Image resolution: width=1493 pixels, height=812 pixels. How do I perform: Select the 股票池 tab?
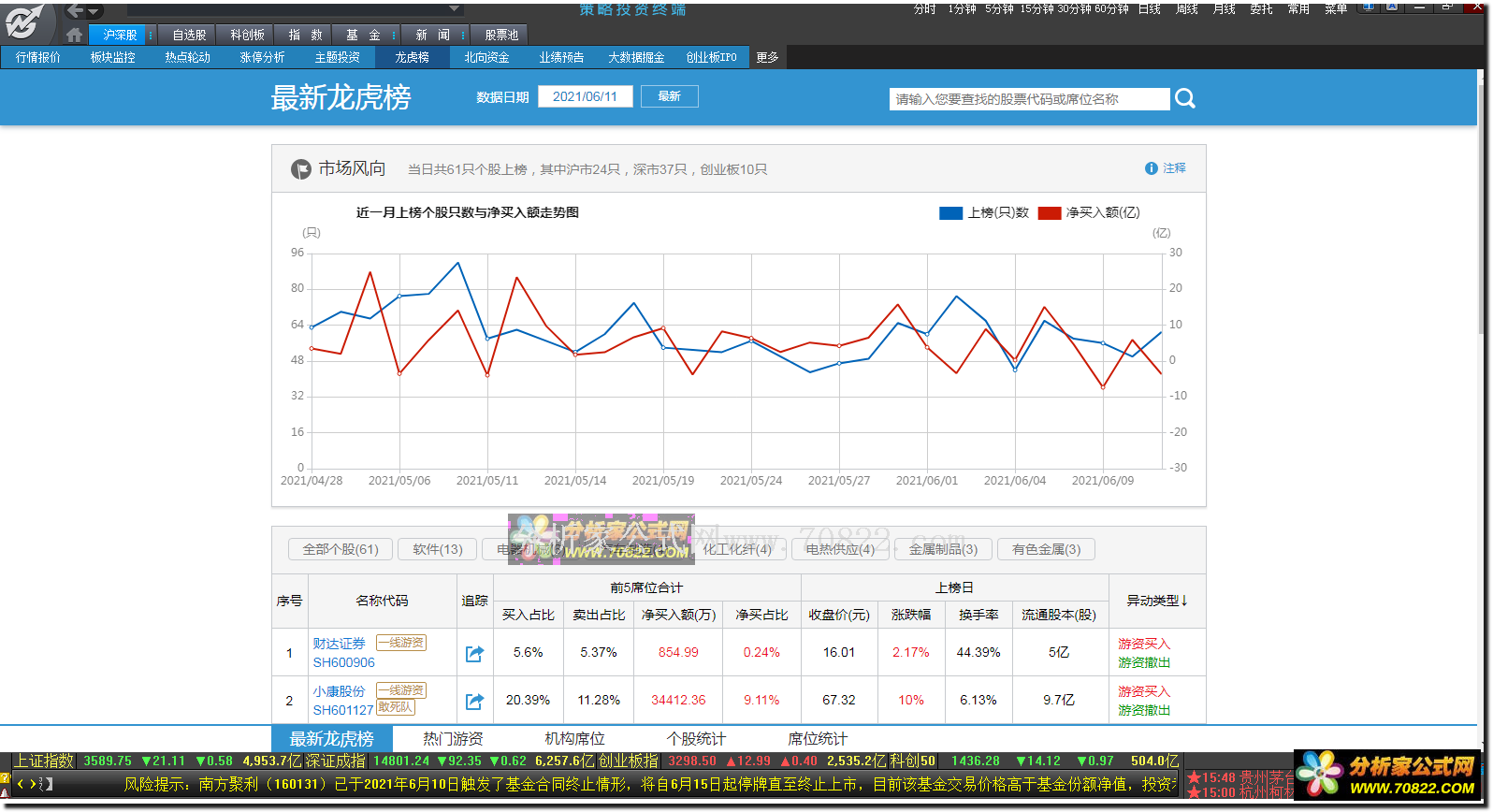(501, 35)
